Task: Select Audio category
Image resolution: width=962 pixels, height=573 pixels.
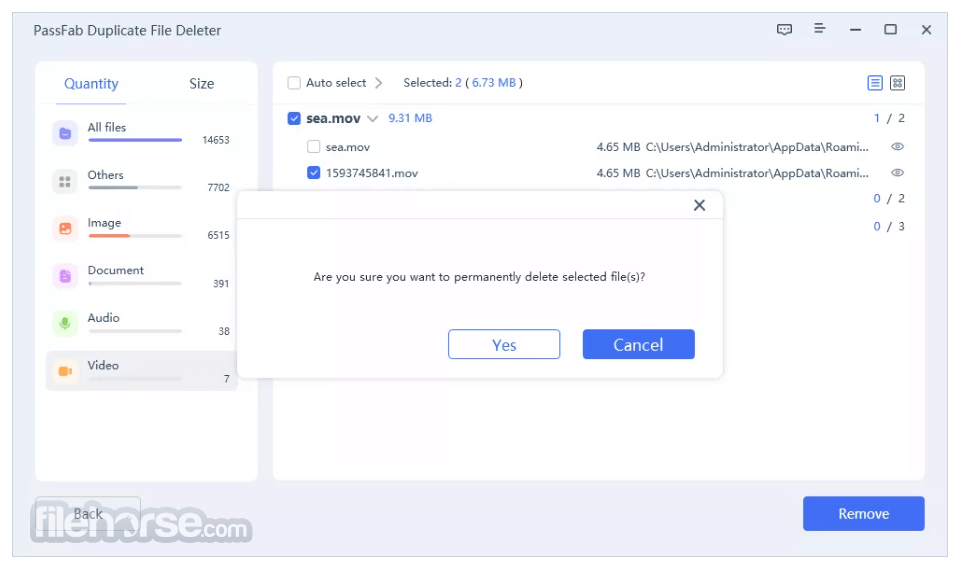Action: [x=141, y=323]
